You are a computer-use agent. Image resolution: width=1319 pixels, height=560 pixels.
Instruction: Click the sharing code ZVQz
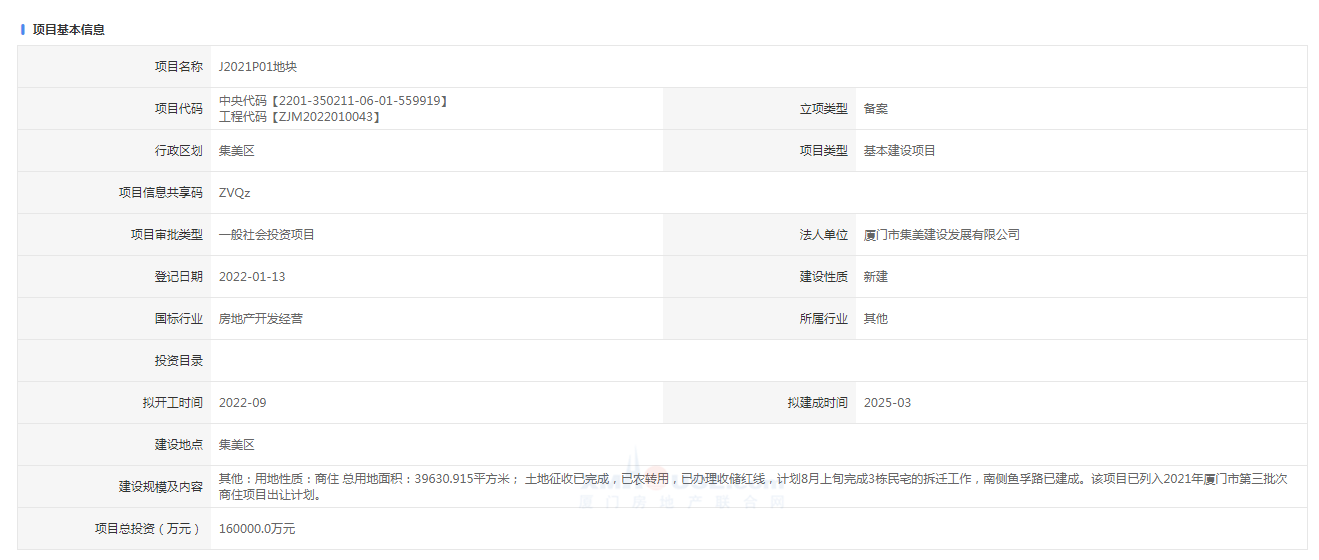coord(235,193)
